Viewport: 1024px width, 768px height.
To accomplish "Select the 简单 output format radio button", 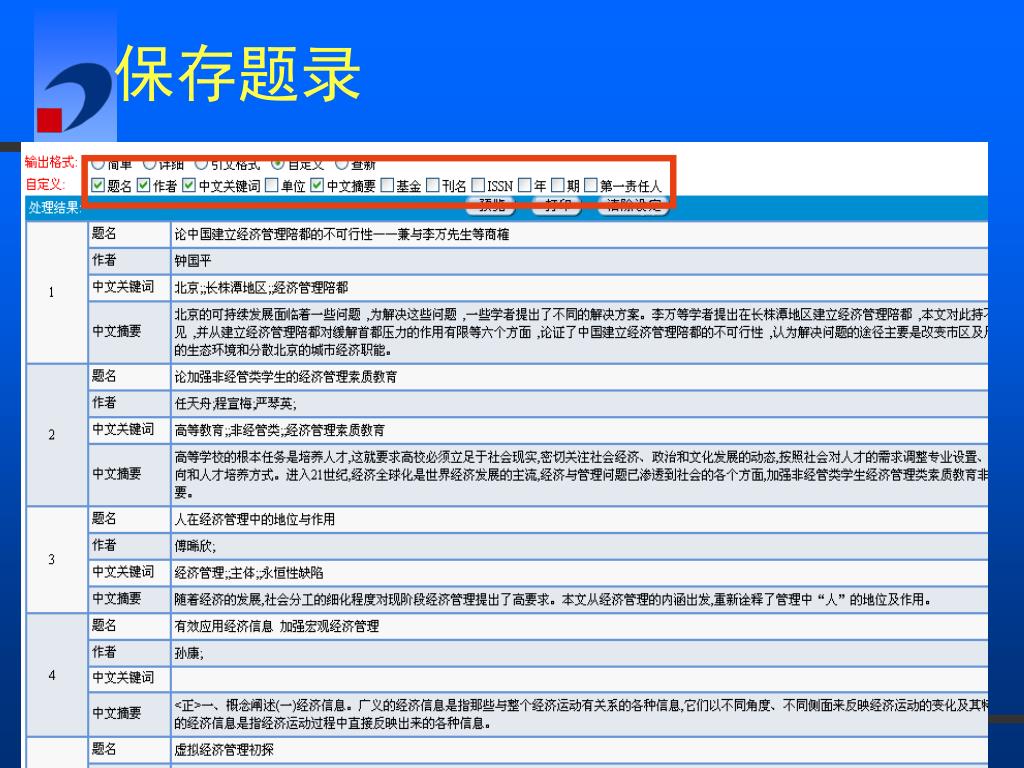I will (99, 163).
